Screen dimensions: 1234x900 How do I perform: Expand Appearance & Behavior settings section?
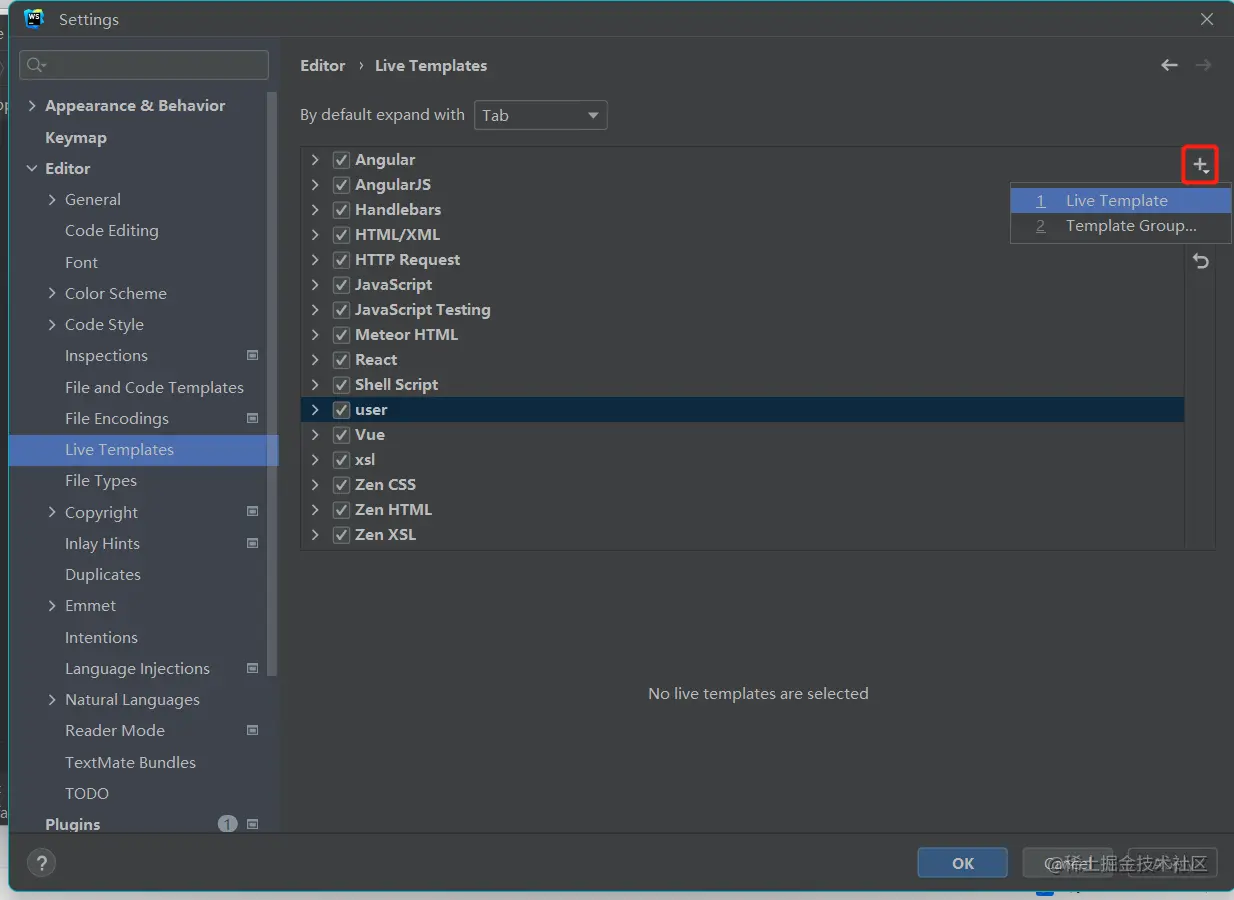[x=32, y=106]
